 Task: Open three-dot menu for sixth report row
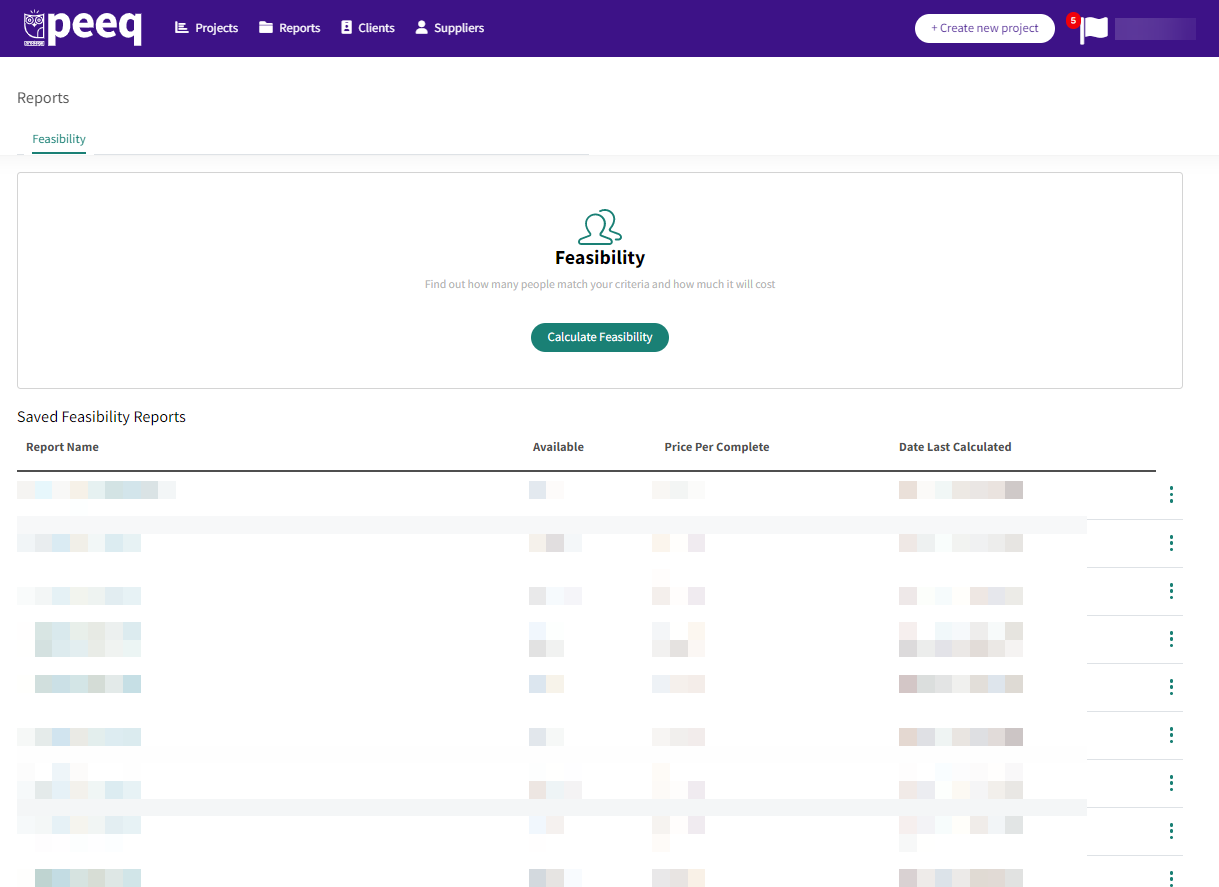(x=1171, y=735)
